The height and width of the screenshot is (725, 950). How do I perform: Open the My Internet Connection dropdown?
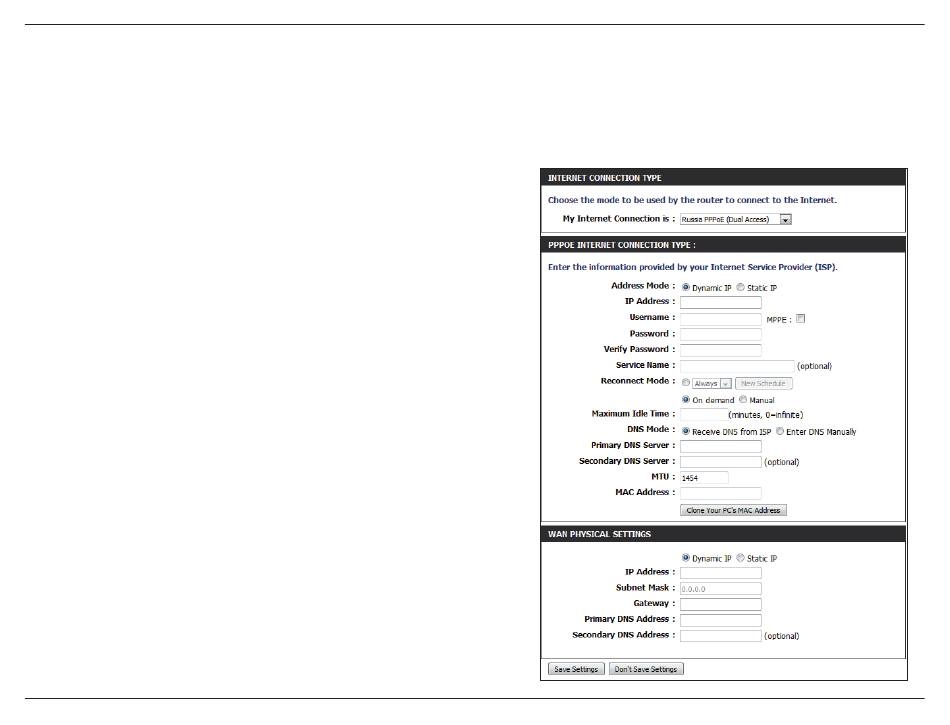pos(736,219)
